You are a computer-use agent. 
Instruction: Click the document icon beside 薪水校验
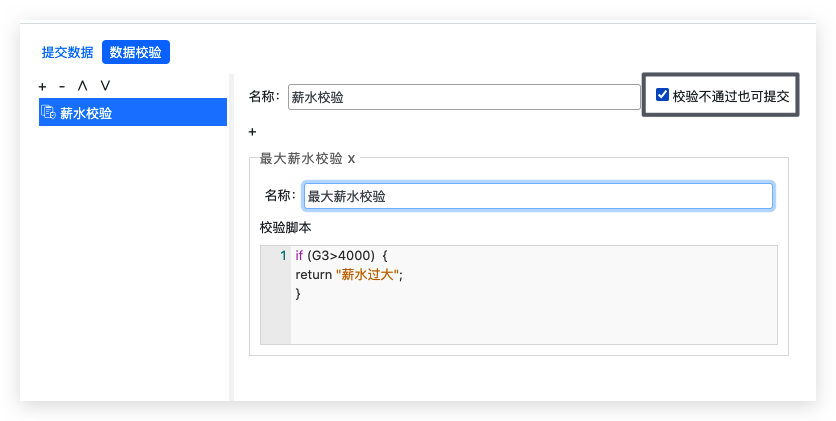point(49,112)
